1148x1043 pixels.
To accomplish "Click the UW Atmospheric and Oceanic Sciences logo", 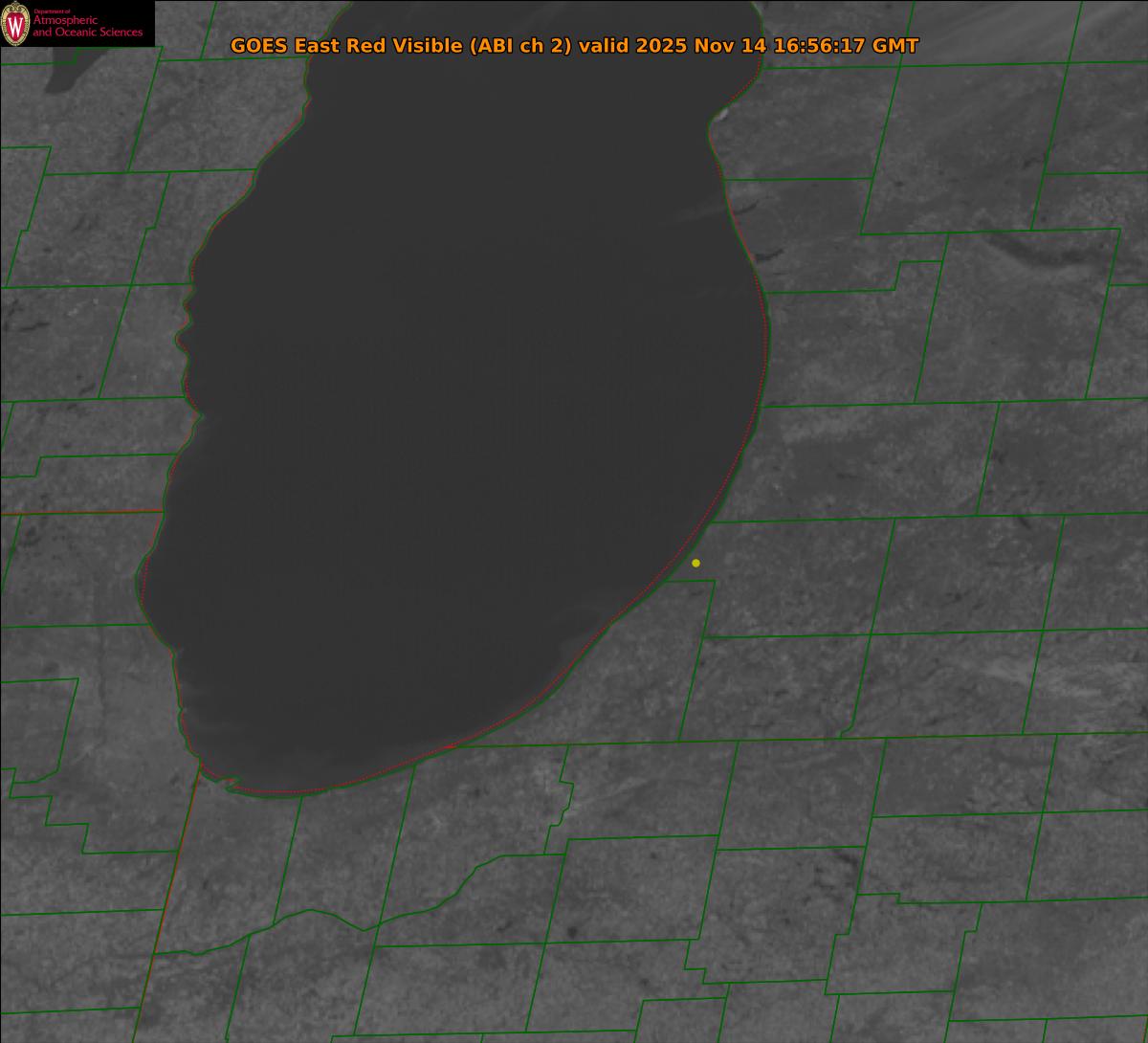I will click(77, 23).
